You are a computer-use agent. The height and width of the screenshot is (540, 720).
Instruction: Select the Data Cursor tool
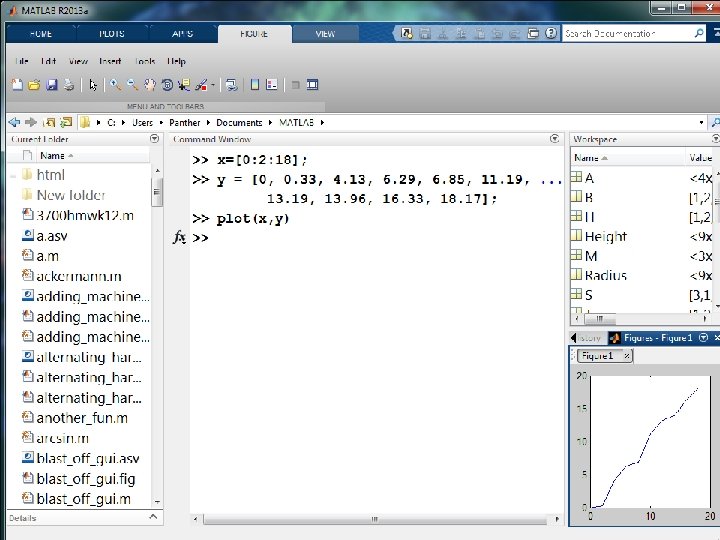click(x=184, y=85)
